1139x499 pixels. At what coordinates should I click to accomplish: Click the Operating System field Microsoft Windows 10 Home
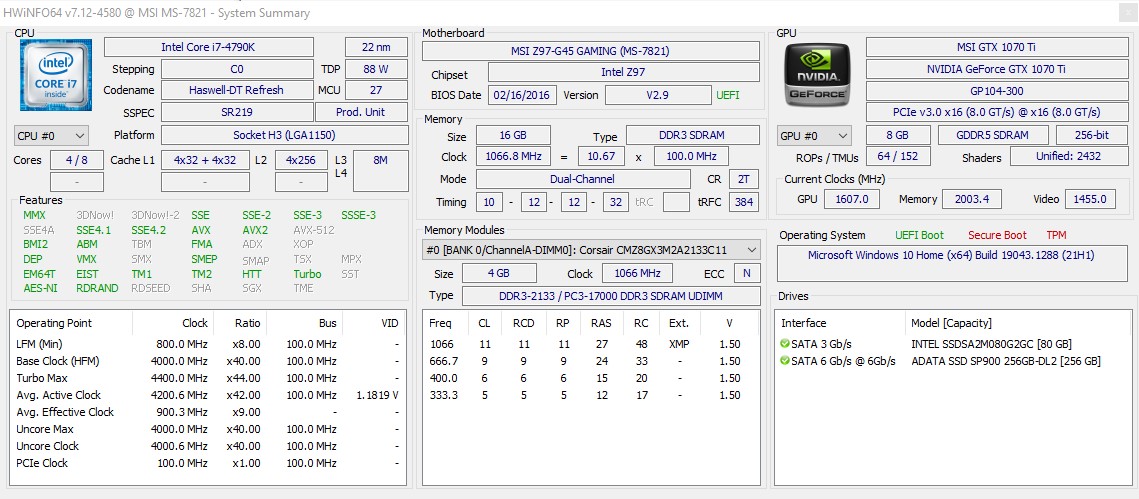coord(952,263)
